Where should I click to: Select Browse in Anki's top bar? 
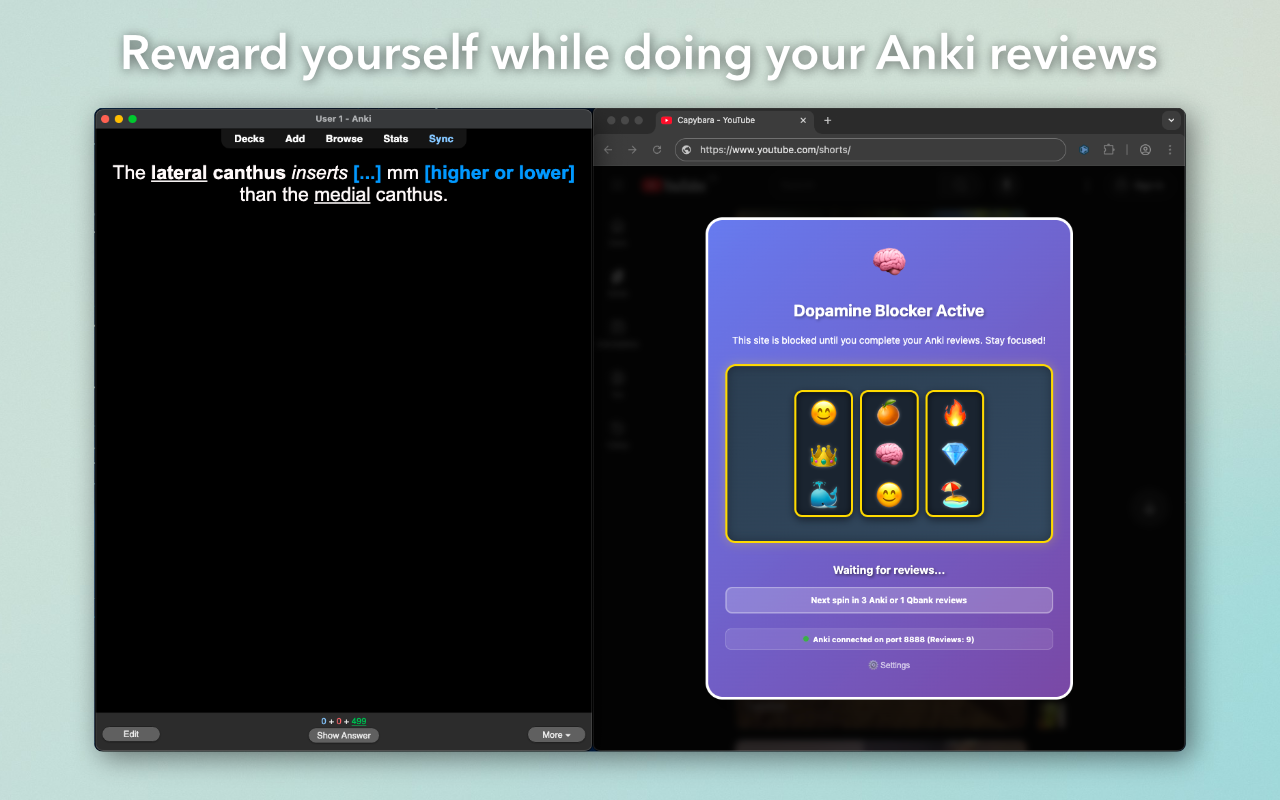[344, 139]
